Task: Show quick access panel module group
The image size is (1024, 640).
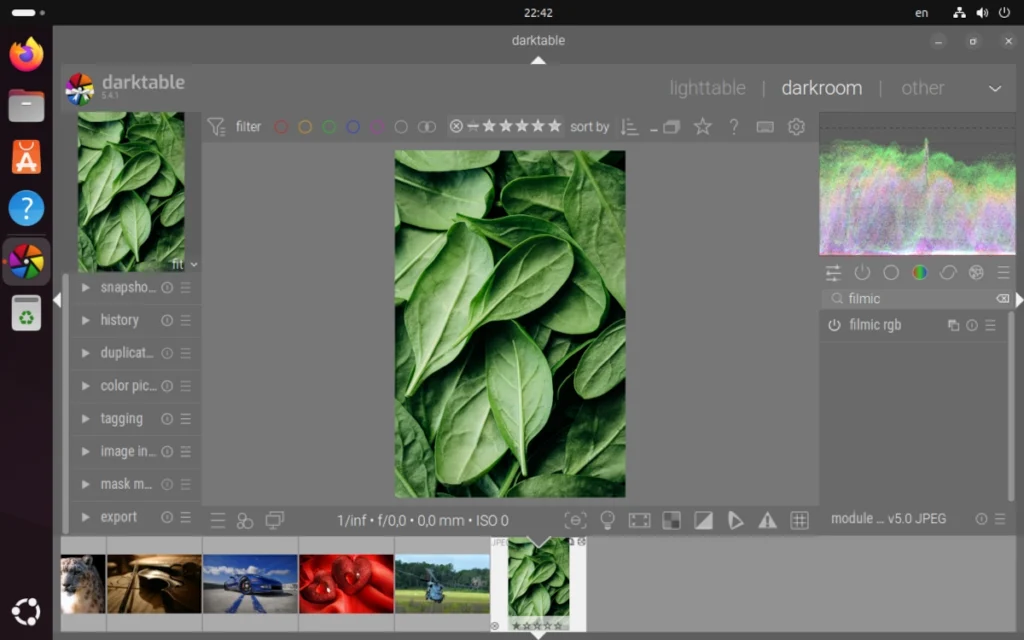Action: [833, 272]
